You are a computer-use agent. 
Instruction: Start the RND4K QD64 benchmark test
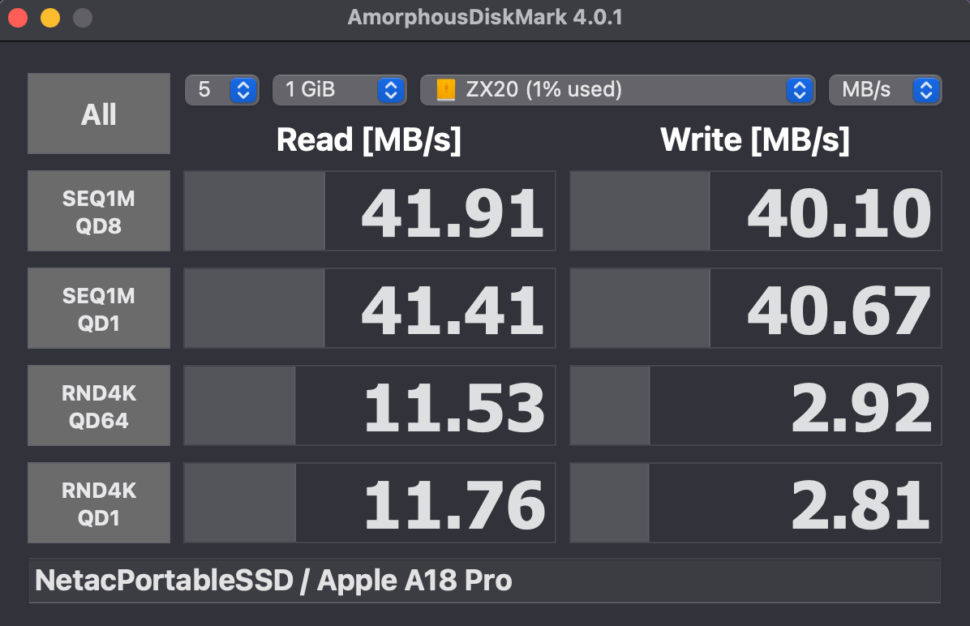pyautogui.click(x=98, y=405)
